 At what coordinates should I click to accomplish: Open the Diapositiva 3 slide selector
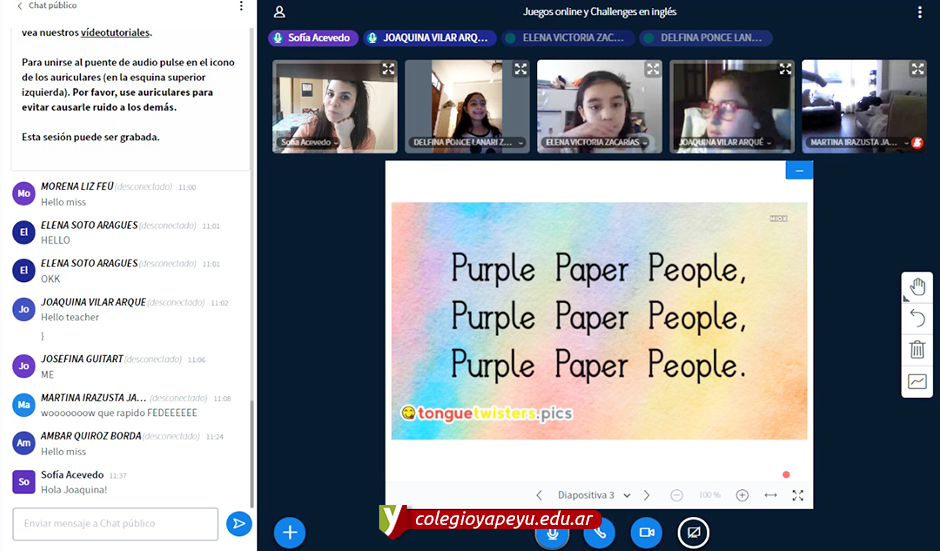[594, 495]
